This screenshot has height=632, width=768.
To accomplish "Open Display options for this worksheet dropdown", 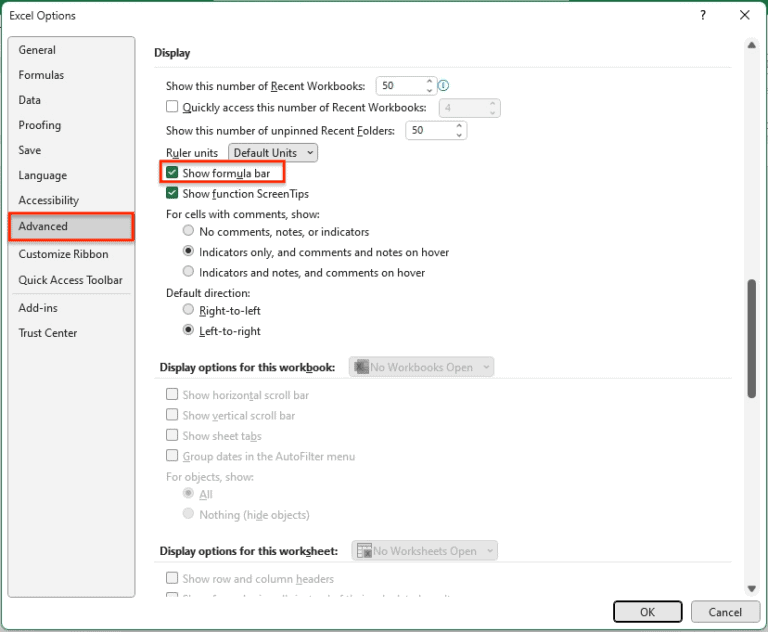I will (424, 551).
